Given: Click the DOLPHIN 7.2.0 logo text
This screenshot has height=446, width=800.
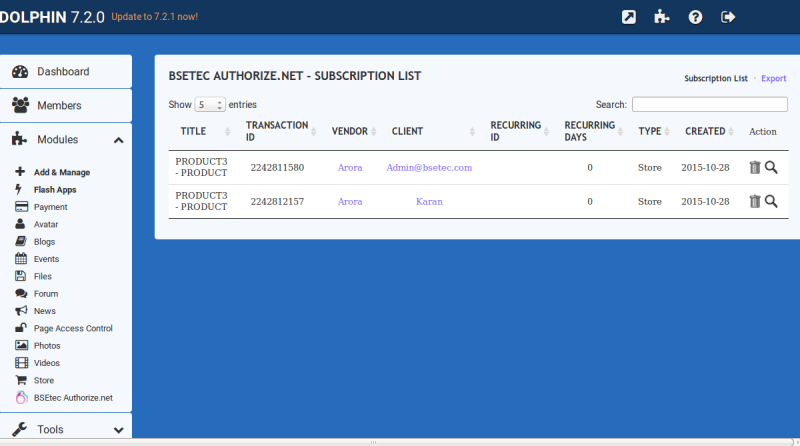Looking at the screenshot, I should coord(52,17).
